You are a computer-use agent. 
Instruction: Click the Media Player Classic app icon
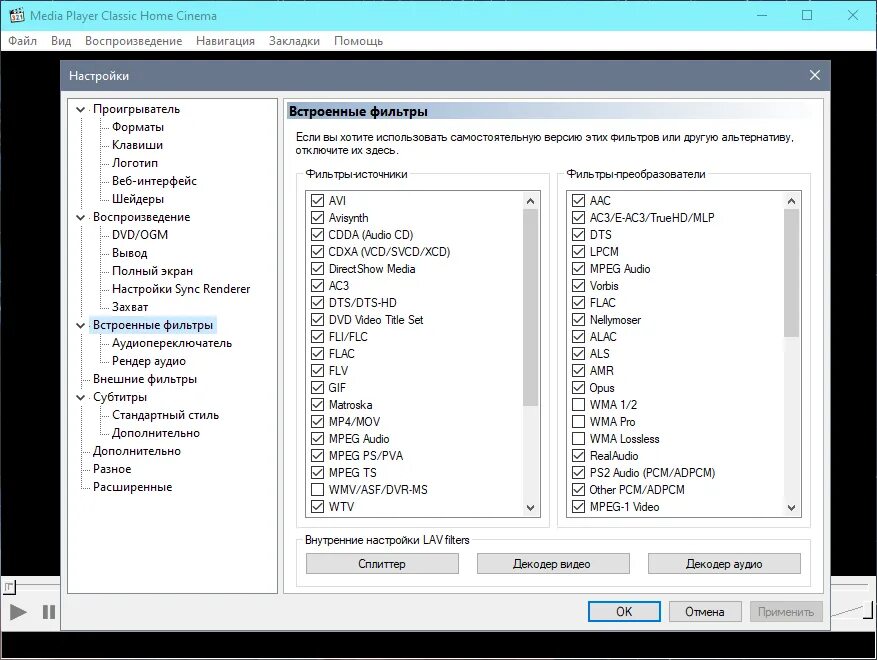tap(17, 15)
